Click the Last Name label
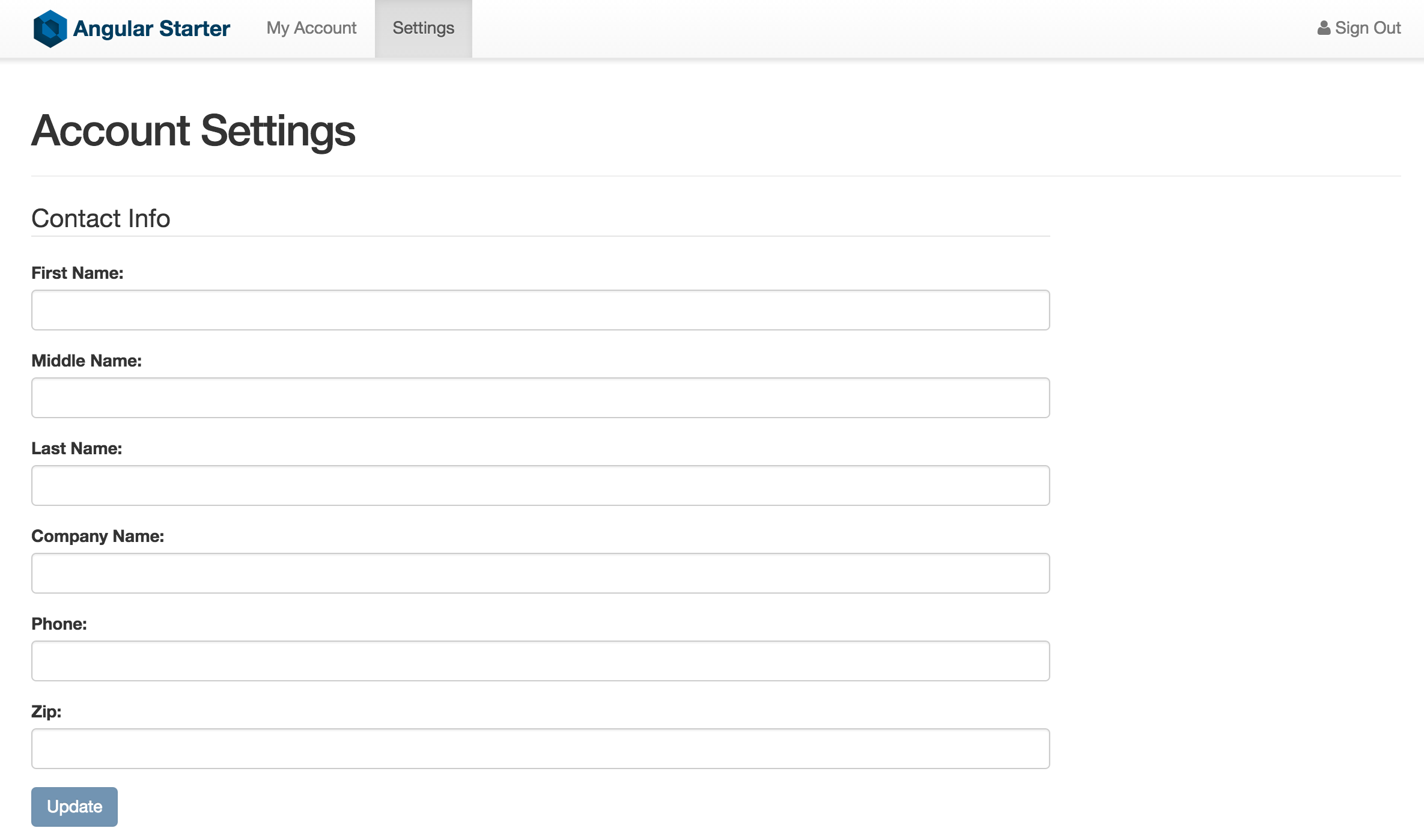This screenshot has height=840, width=1424. point(76,448)
